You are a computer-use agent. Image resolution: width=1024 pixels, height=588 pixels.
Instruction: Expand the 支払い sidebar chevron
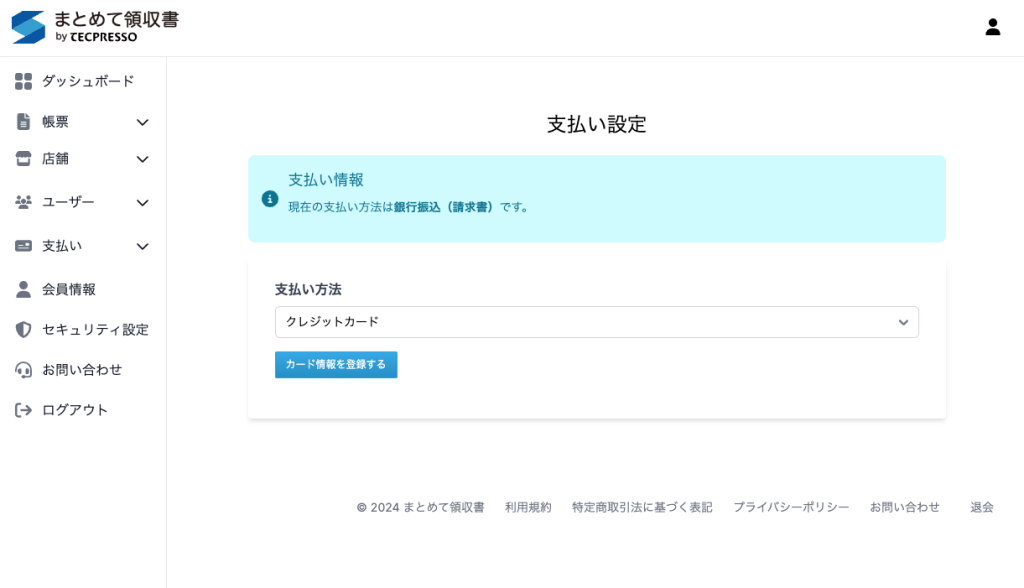142,246
